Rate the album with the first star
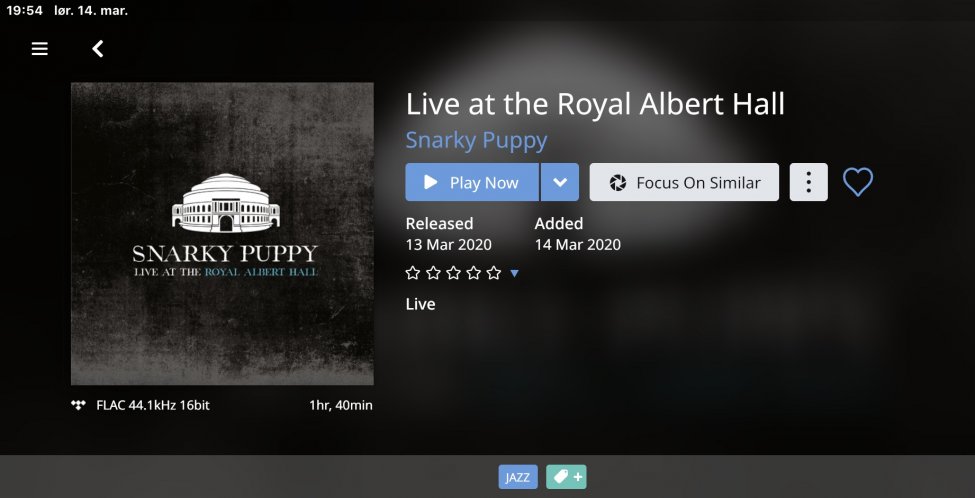This screenshot has height=498, width=975. click(412, 273)
